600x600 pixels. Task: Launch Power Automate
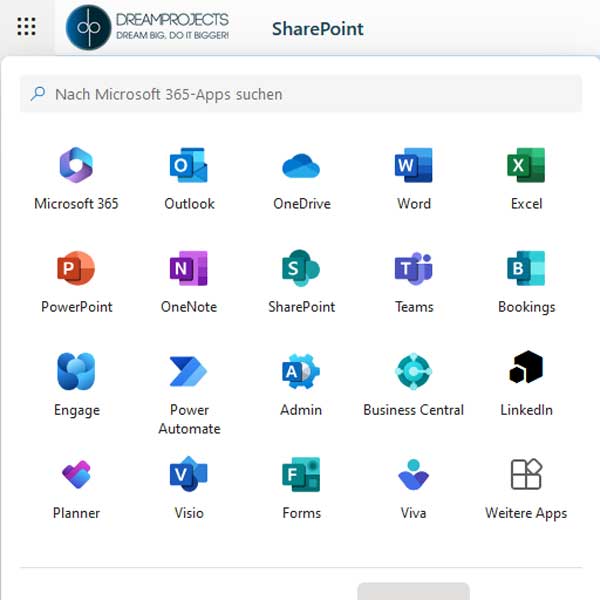pos(189,394)
